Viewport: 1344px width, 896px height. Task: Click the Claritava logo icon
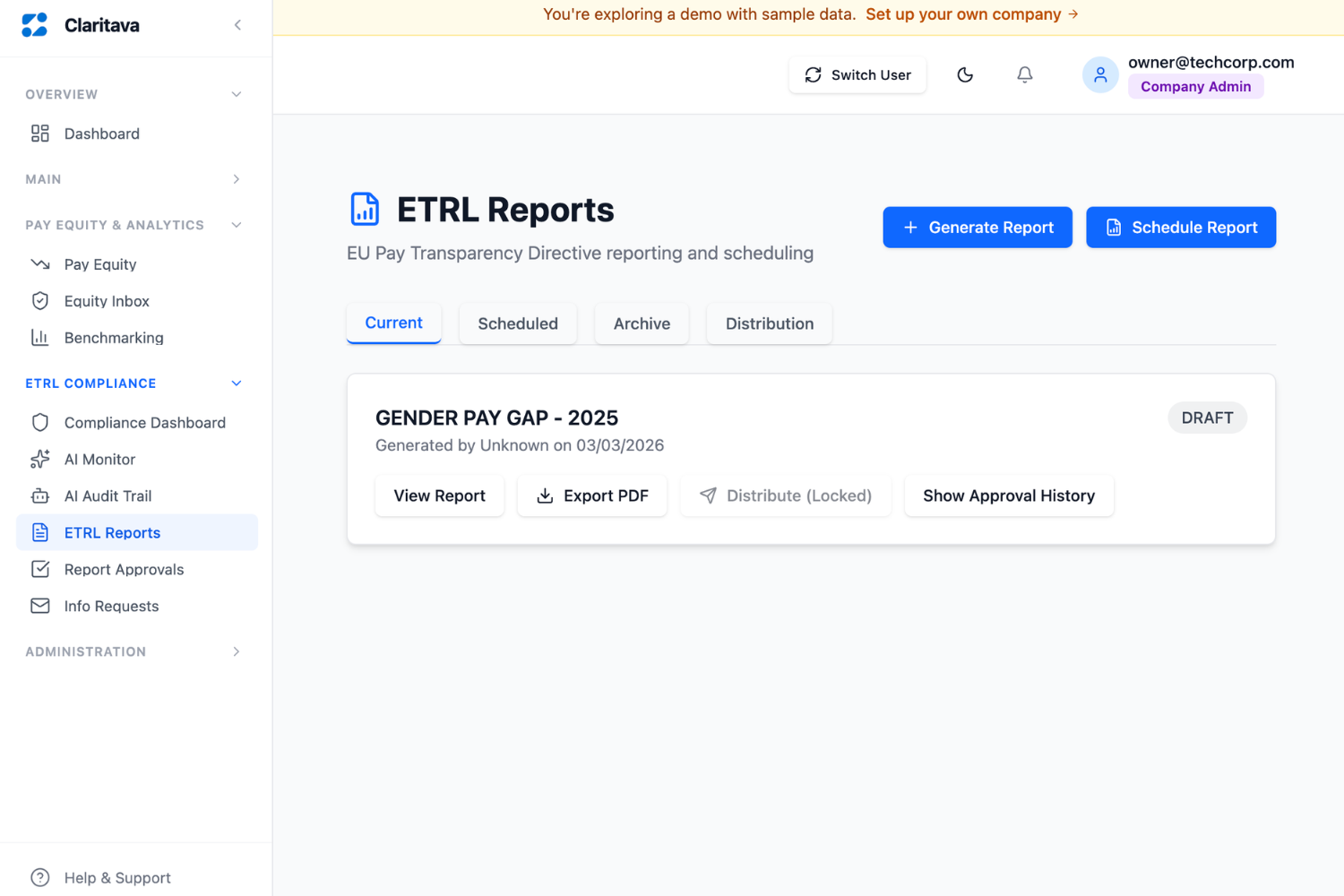[x=35, y=25]
